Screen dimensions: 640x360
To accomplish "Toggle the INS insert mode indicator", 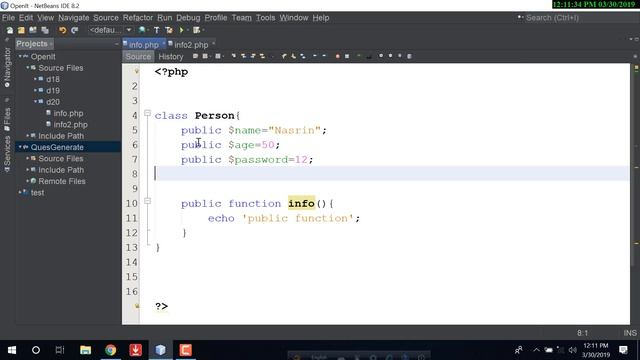I will pyautogui.click(x=630, y=333).
